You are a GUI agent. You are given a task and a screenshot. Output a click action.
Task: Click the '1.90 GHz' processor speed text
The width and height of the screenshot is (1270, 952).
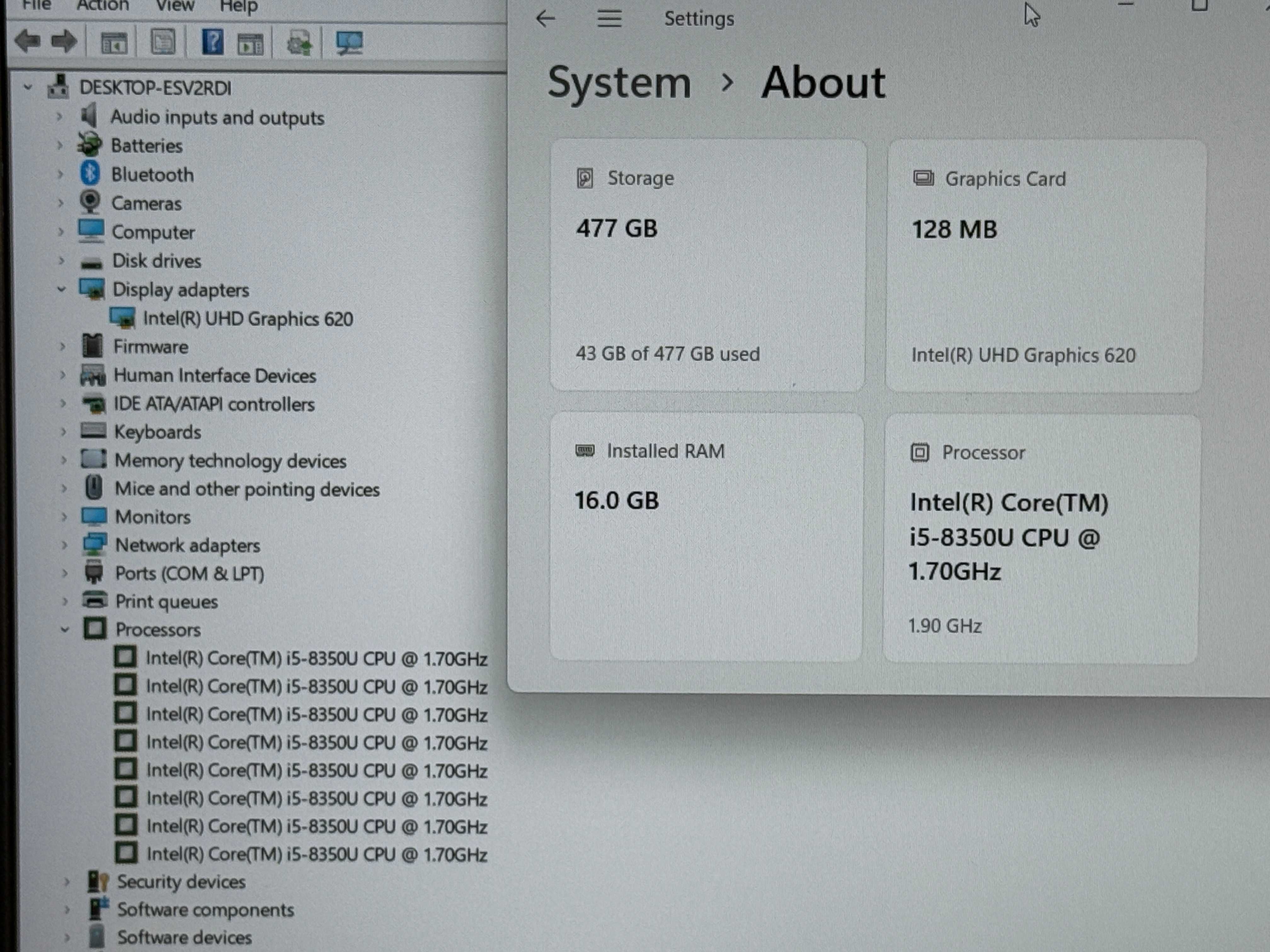click(944, 626)
